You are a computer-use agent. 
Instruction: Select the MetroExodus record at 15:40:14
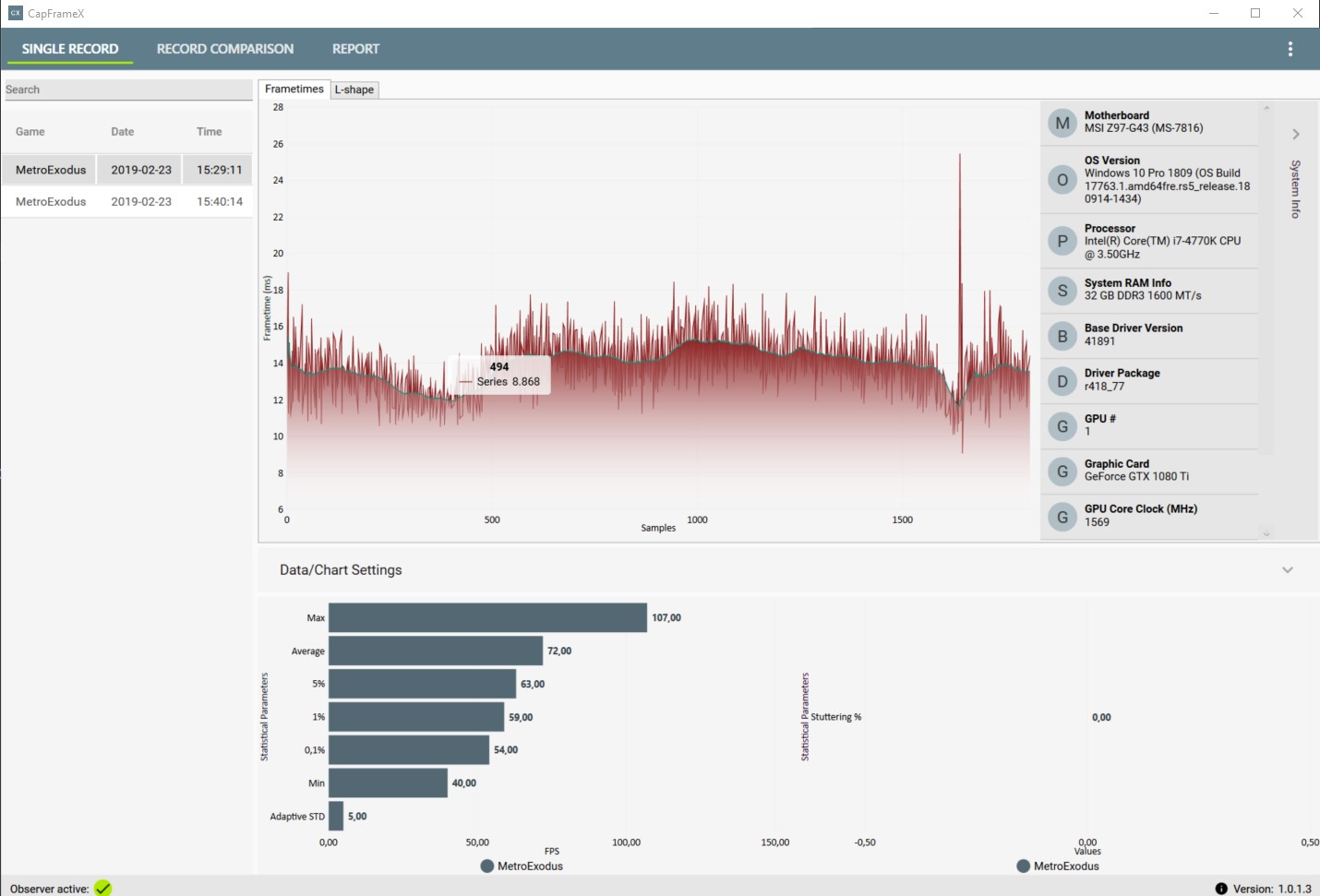pyautogui.click(x=126, y=201)
